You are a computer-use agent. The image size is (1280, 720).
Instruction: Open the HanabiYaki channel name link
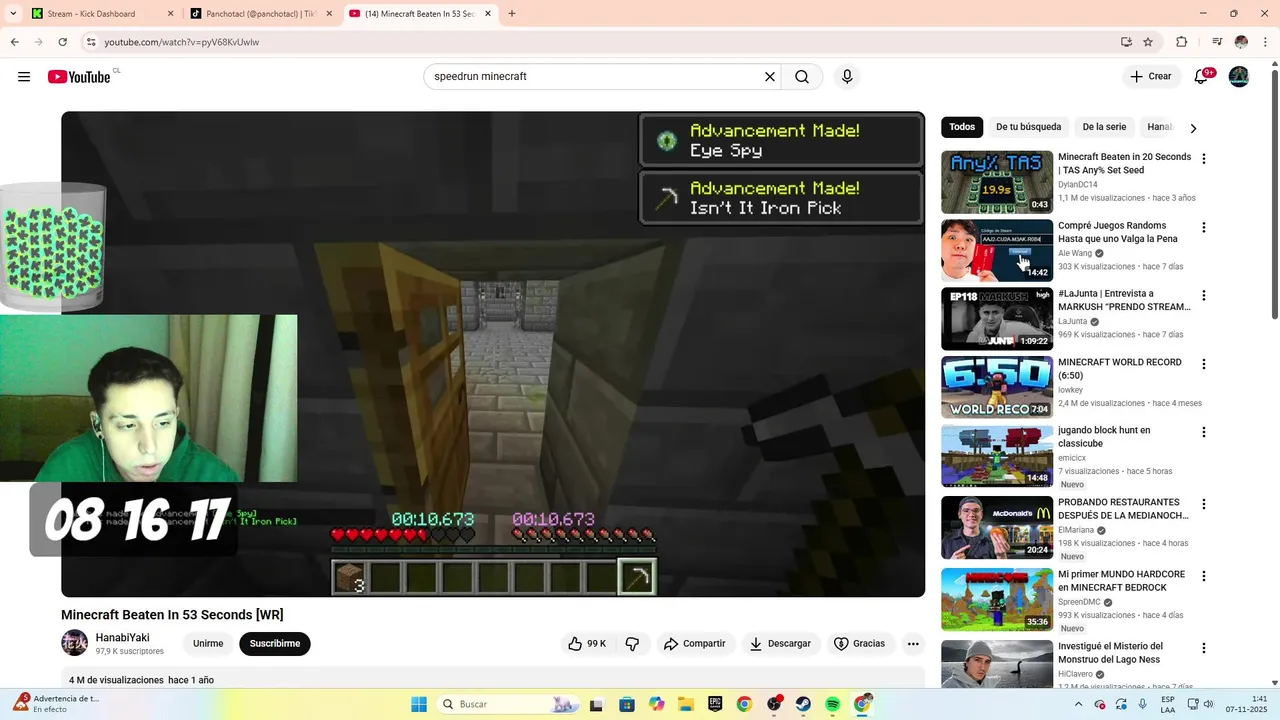tap(123, 638)
